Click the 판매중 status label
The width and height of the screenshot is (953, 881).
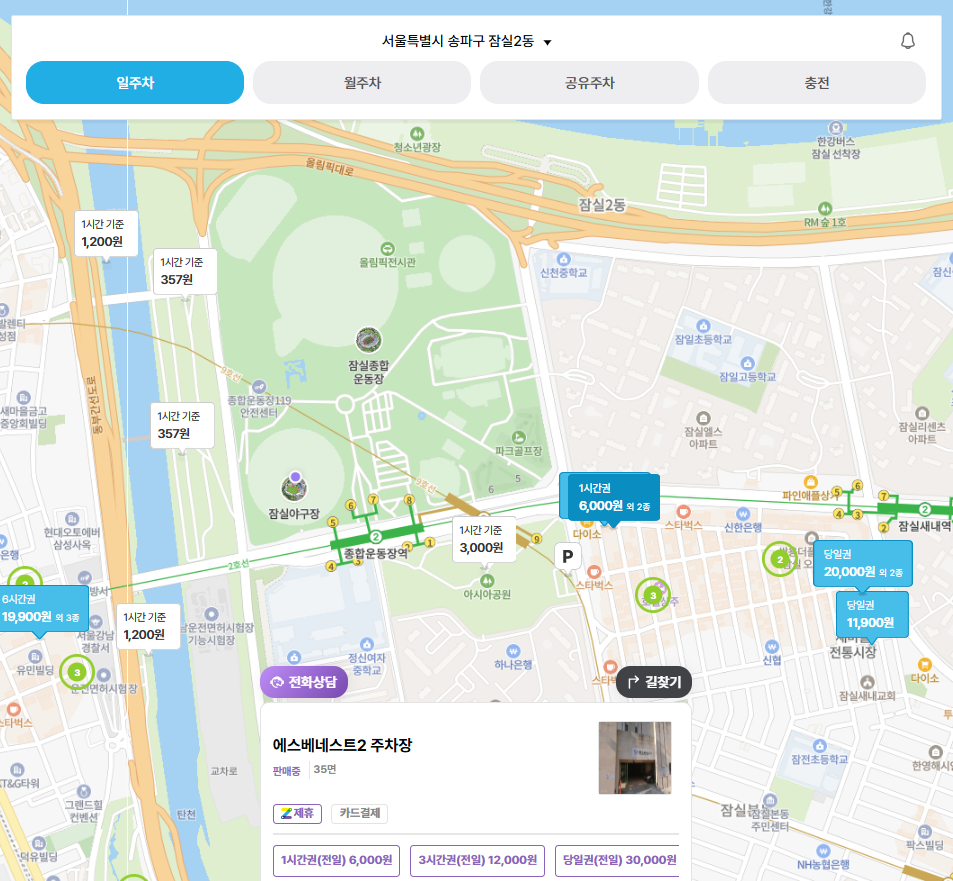[286, 771]
